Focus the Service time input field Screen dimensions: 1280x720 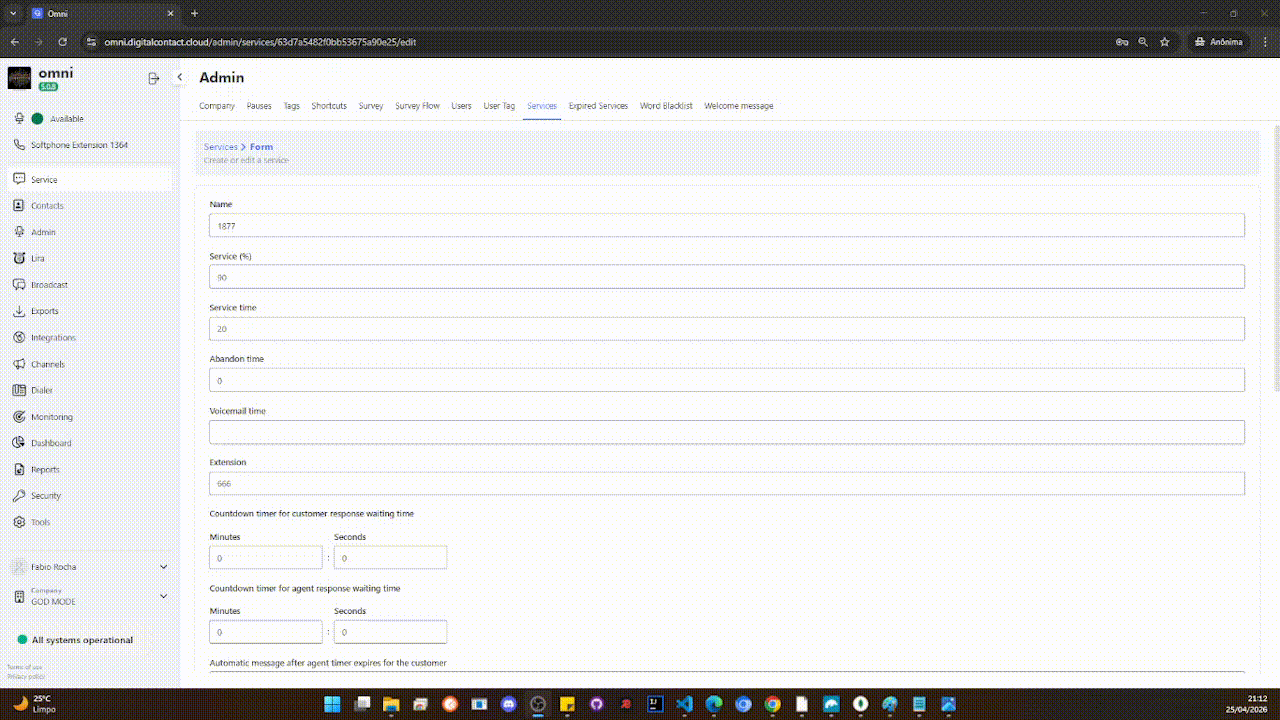tap(727, 328)
